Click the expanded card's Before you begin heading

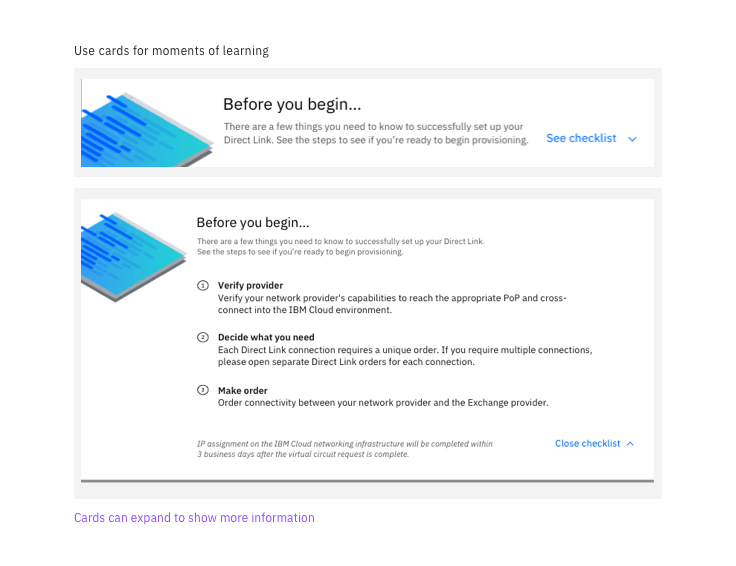tap(253, 223)
